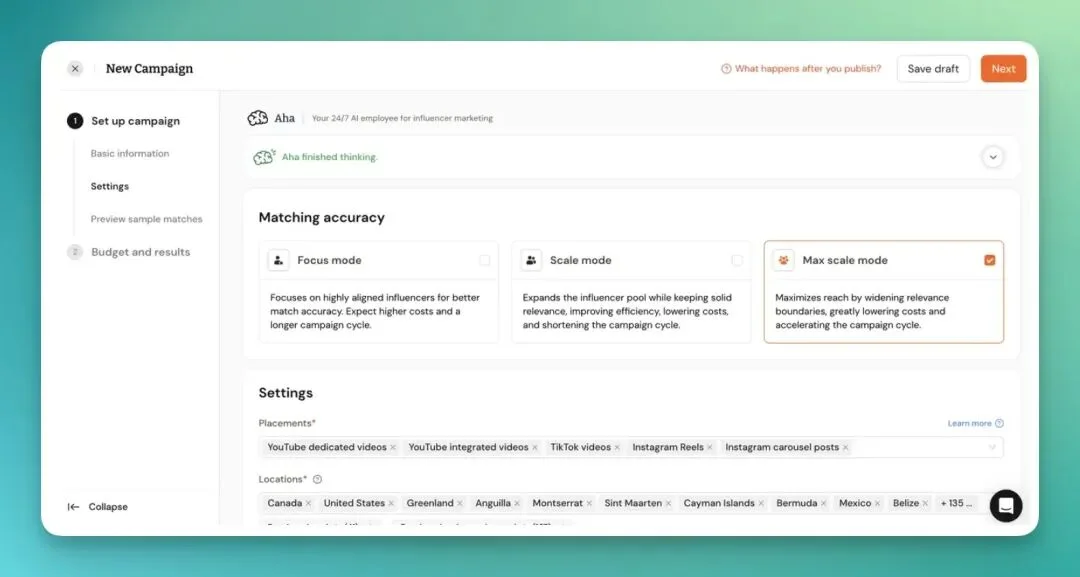Open the Placements dropdown arrow

click(x=992, y=447)
